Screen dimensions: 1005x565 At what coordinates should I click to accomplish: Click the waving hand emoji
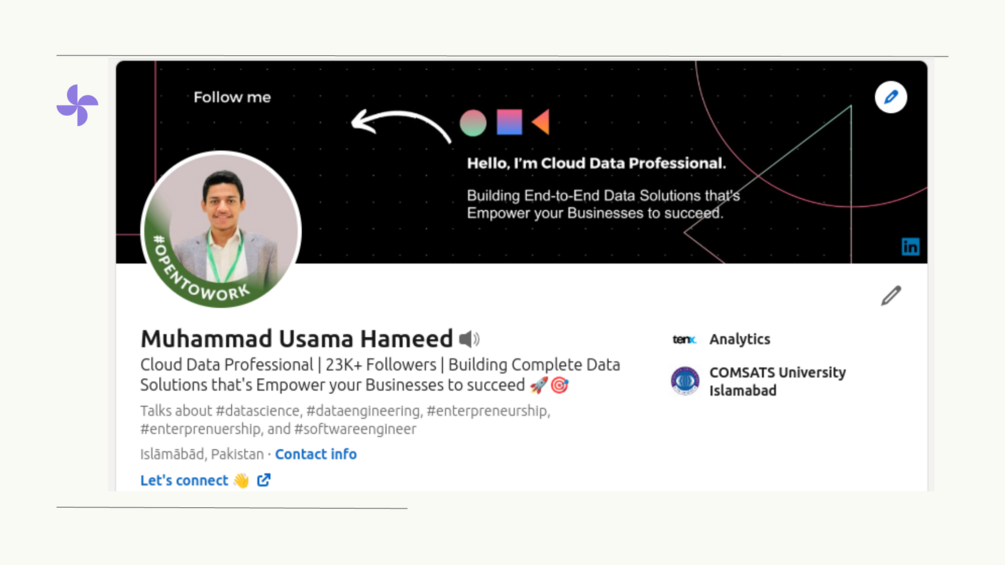pyautogui.click(x=241, y=481)
